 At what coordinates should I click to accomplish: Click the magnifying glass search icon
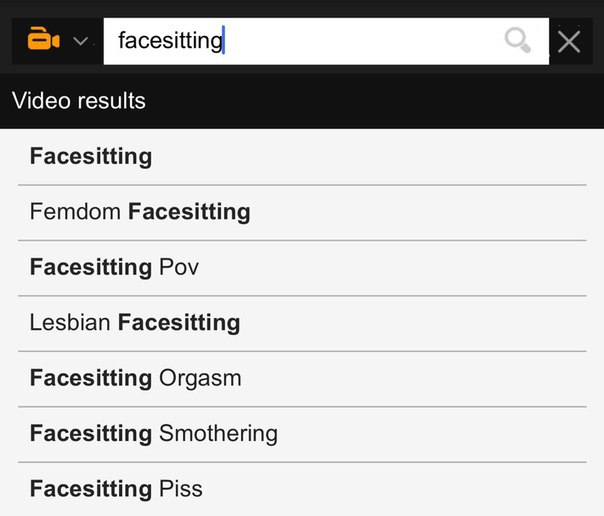(518, 40)
